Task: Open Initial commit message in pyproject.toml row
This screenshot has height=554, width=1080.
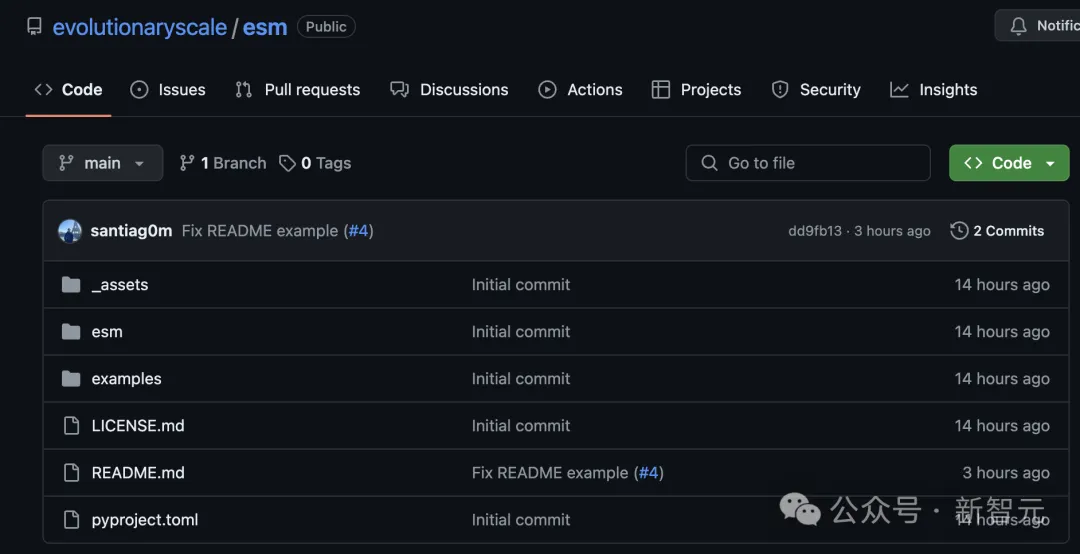Action: [x=521, y=520]
